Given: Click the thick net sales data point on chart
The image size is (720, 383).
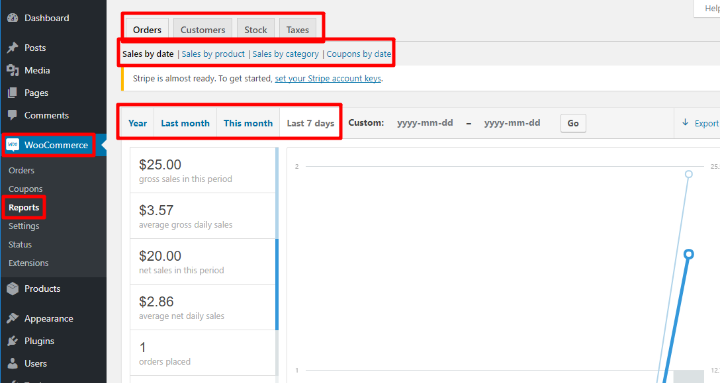Looking at the screenshot, I should click(688, 254).
